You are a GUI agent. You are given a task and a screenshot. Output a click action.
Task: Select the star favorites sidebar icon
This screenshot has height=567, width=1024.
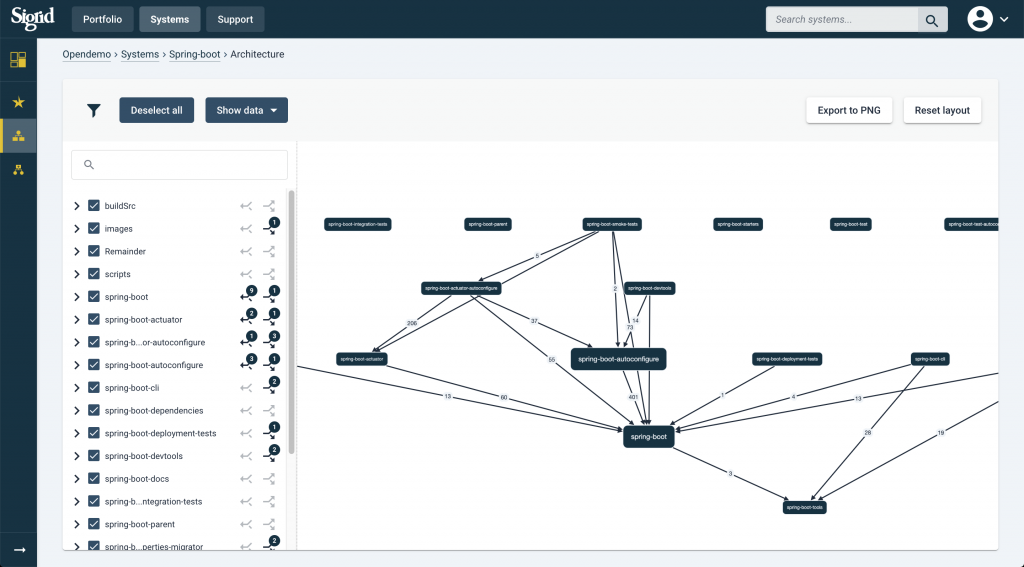(18, 102)
